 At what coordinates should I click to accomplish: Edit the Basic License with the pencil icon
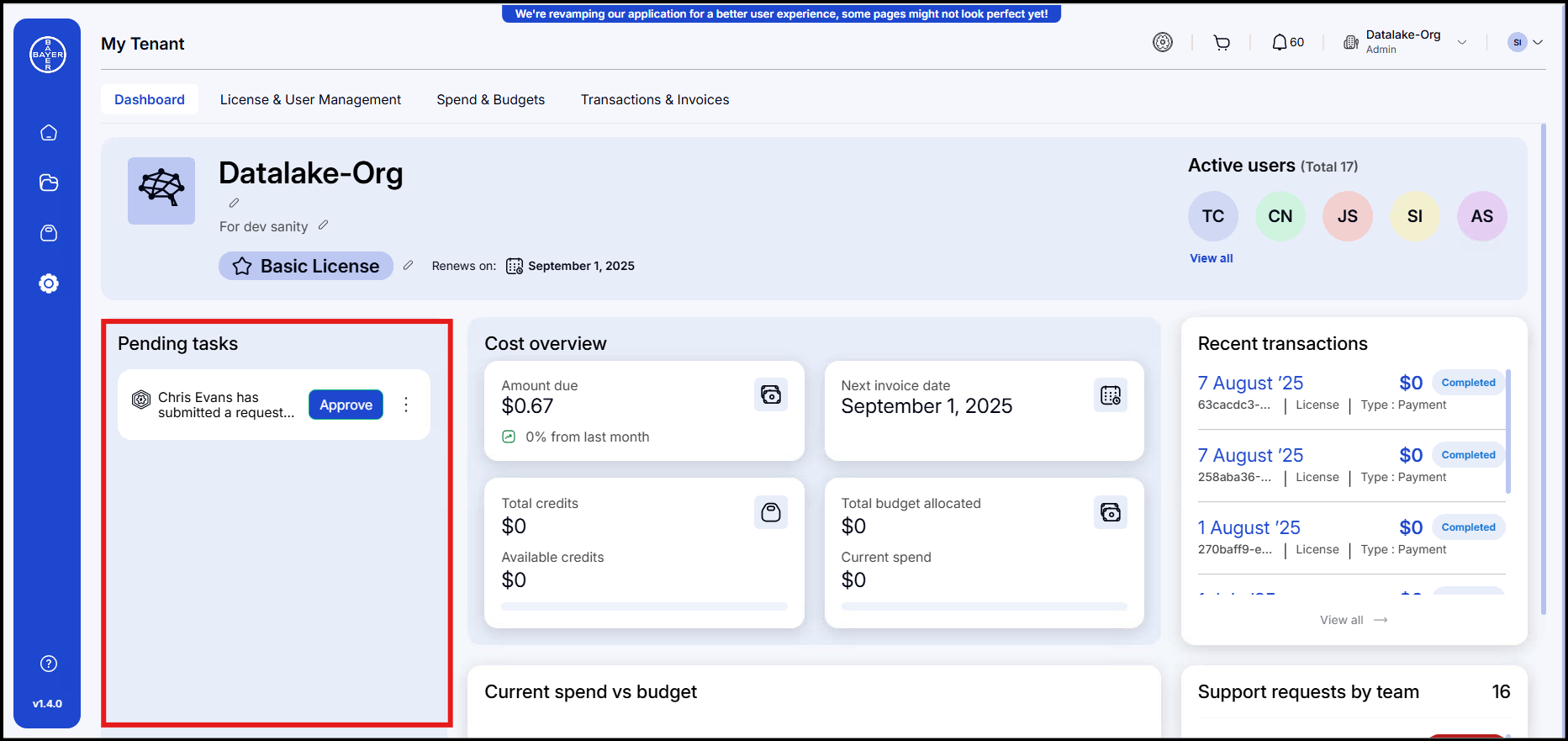tap(409, 265)
